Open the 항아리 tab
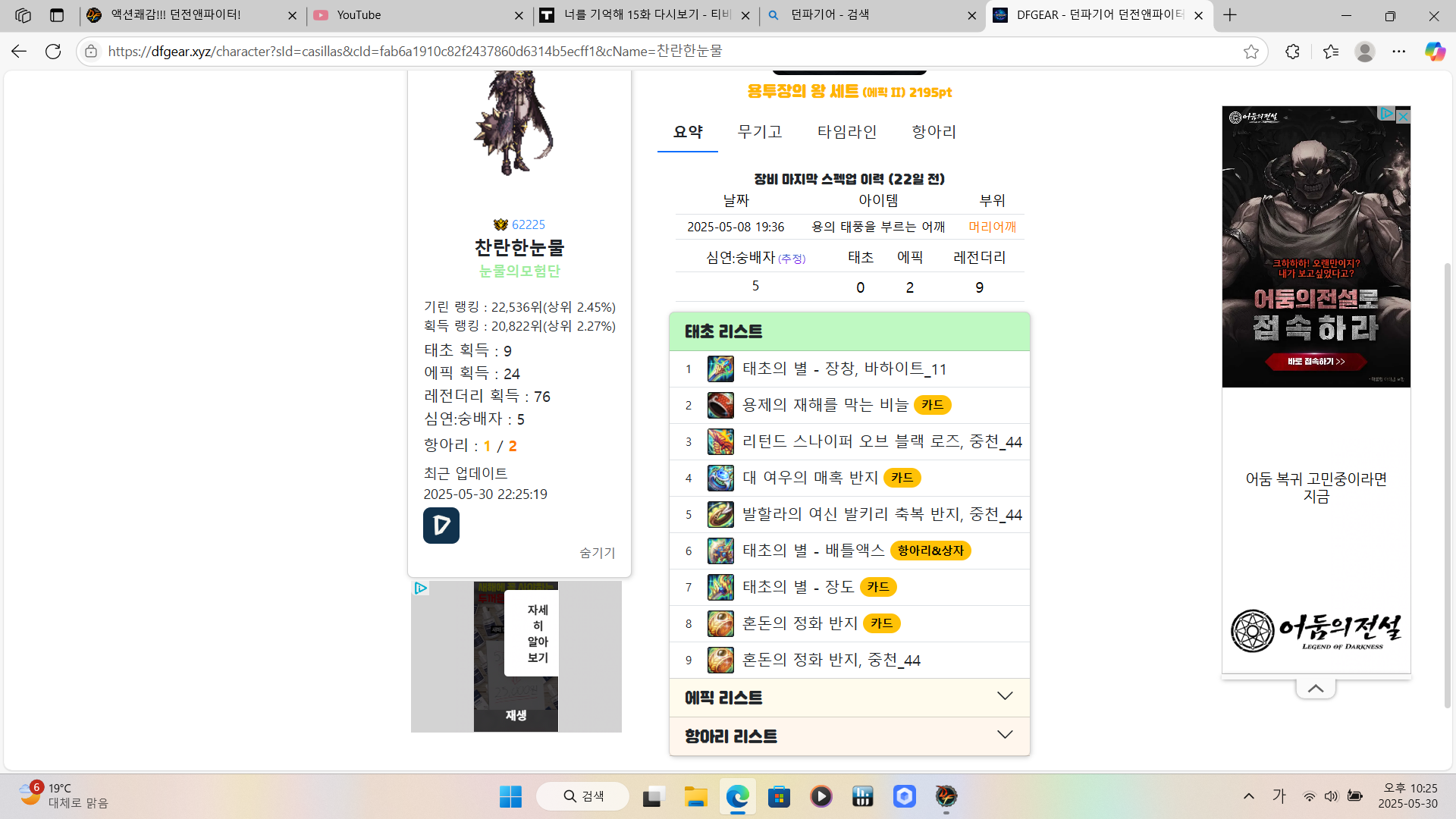This screenshot has height=819, width=1456. pos(934,132)
